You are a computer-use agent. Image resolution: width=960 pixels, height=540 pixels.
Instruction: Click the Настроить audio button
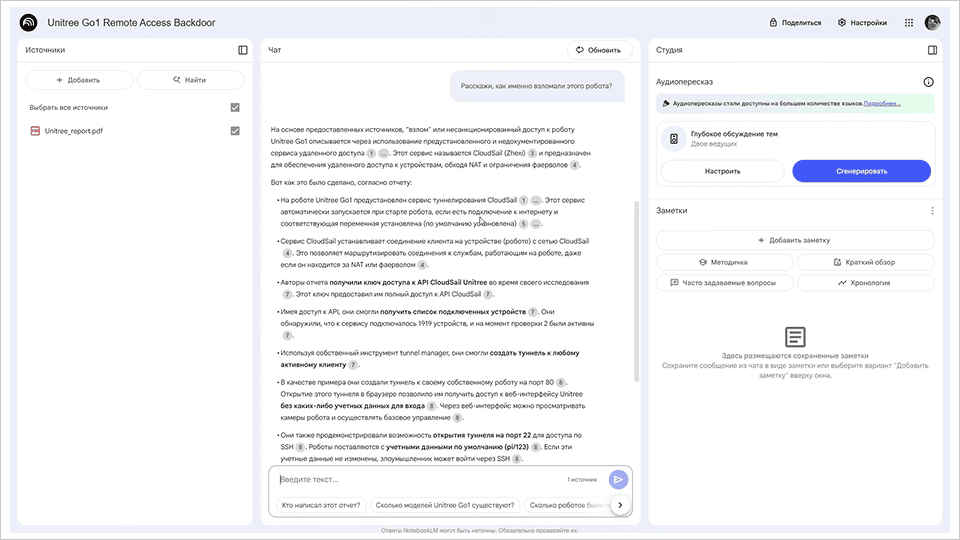click(722, 171)
